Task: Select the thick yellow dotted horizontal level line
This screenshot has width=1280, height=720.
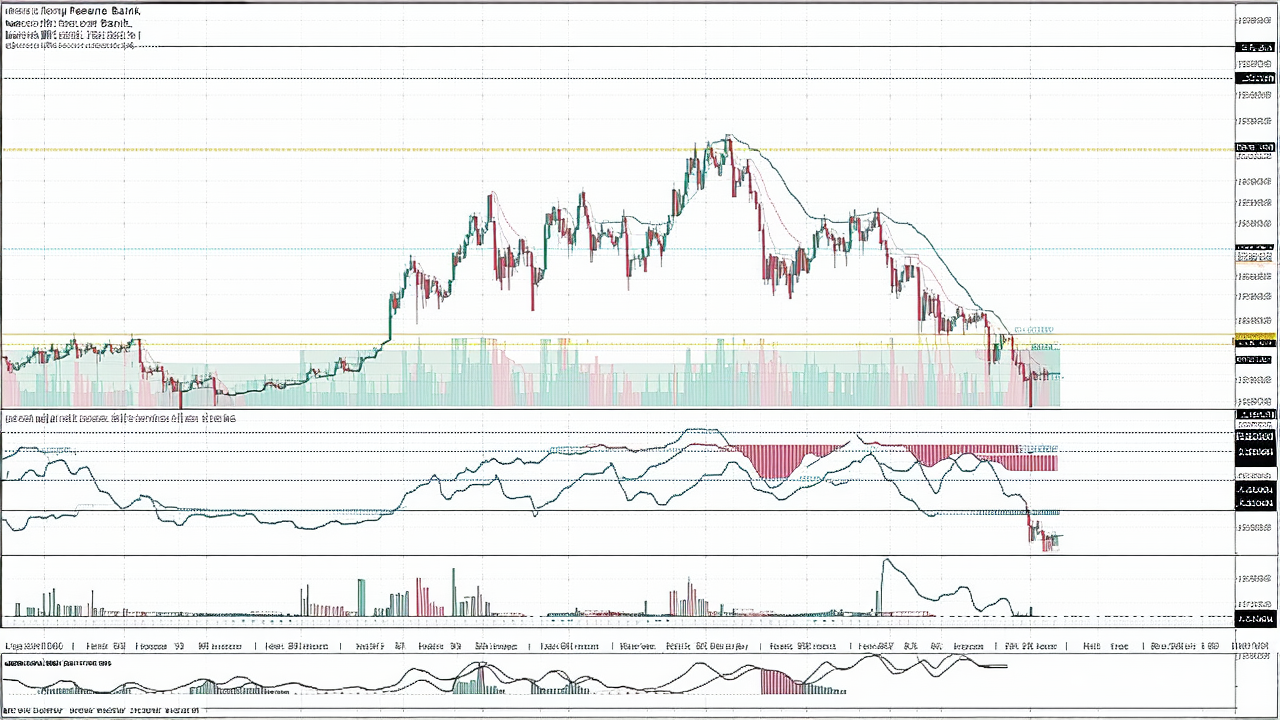Action: 618,149
